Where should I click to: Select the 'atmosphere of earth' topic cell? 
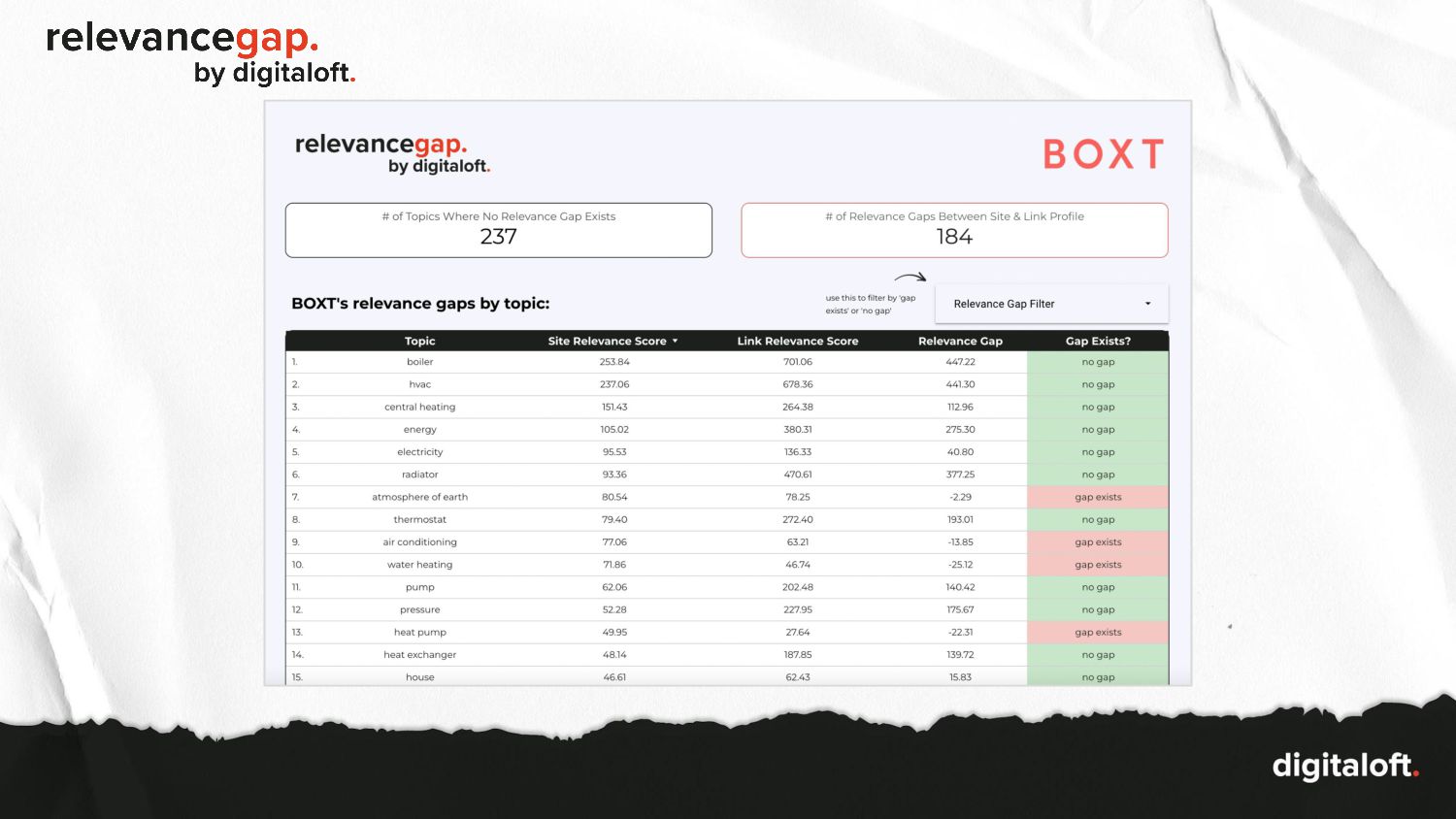coord(419,497)
